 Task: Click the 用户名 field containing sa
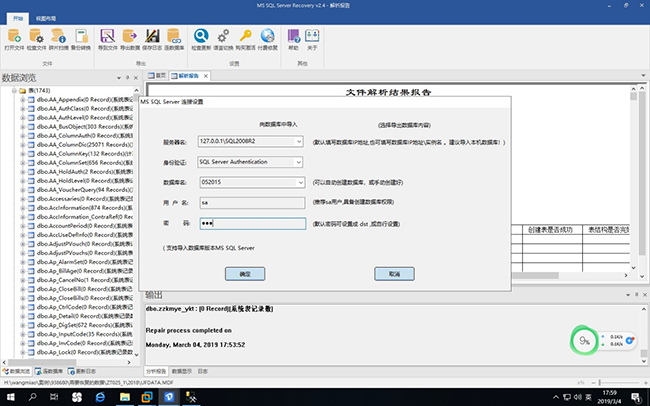point(252,203)
